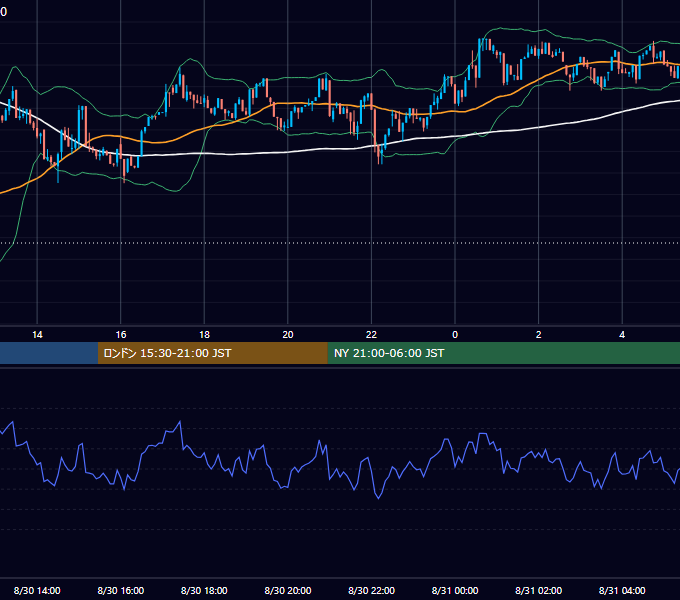Click the 8/31 00:00 date label

(x=455, y=590)
